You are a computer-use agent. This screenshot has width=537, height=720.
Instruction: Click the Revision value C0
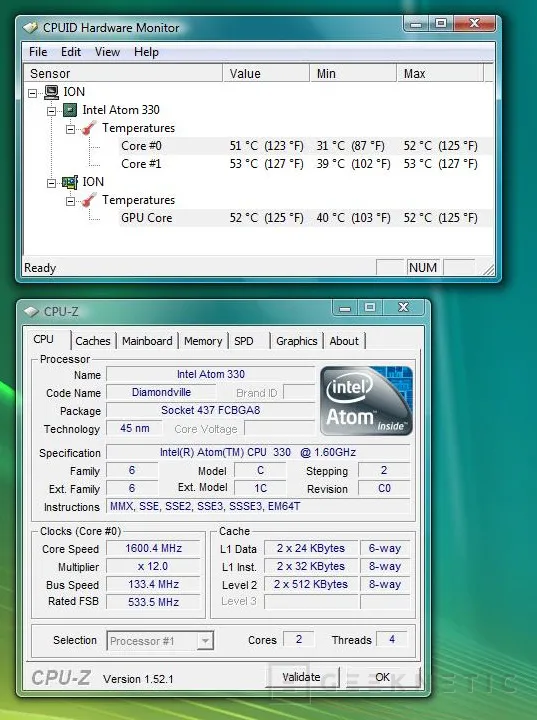coord(384,489)
